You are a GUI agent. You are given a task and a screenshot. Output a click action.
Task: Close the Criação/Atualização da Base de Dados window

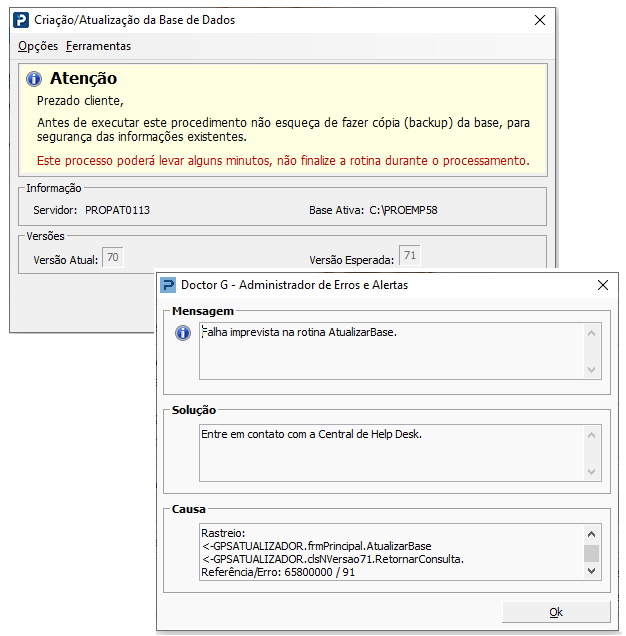tap(540, 20)
